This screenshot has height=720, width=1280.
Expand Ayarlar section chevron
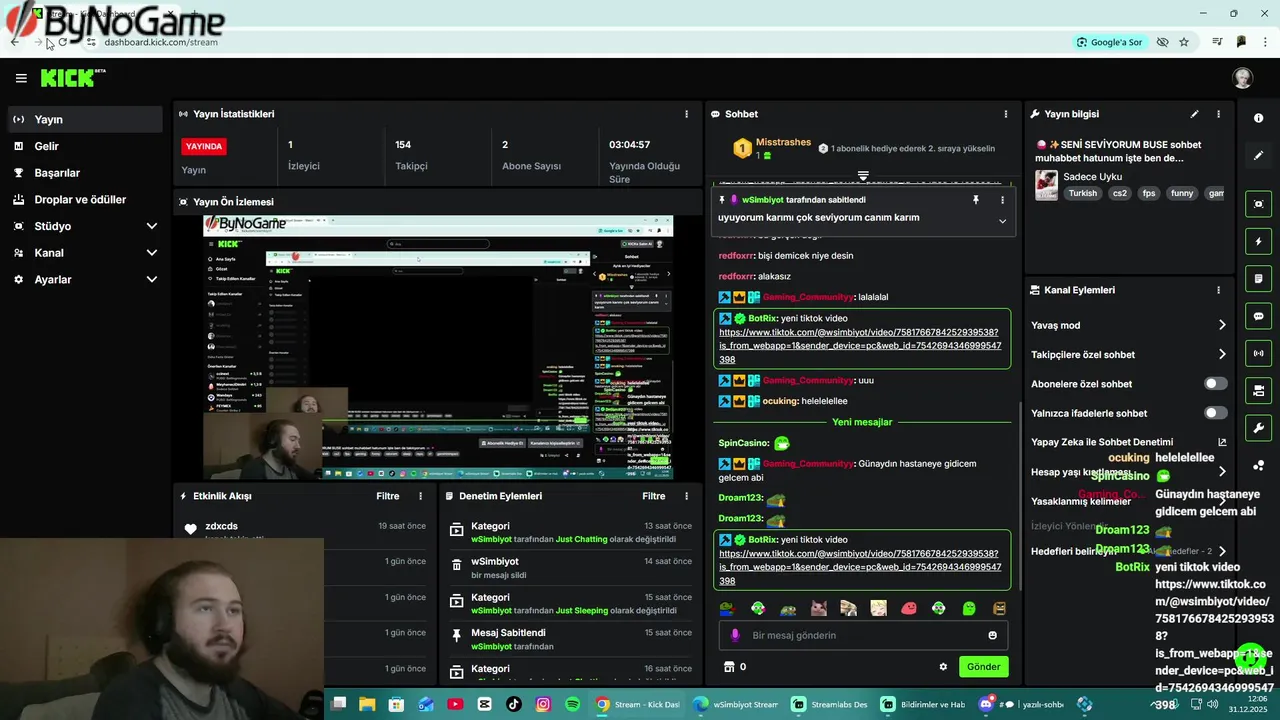tap(152, 280)
